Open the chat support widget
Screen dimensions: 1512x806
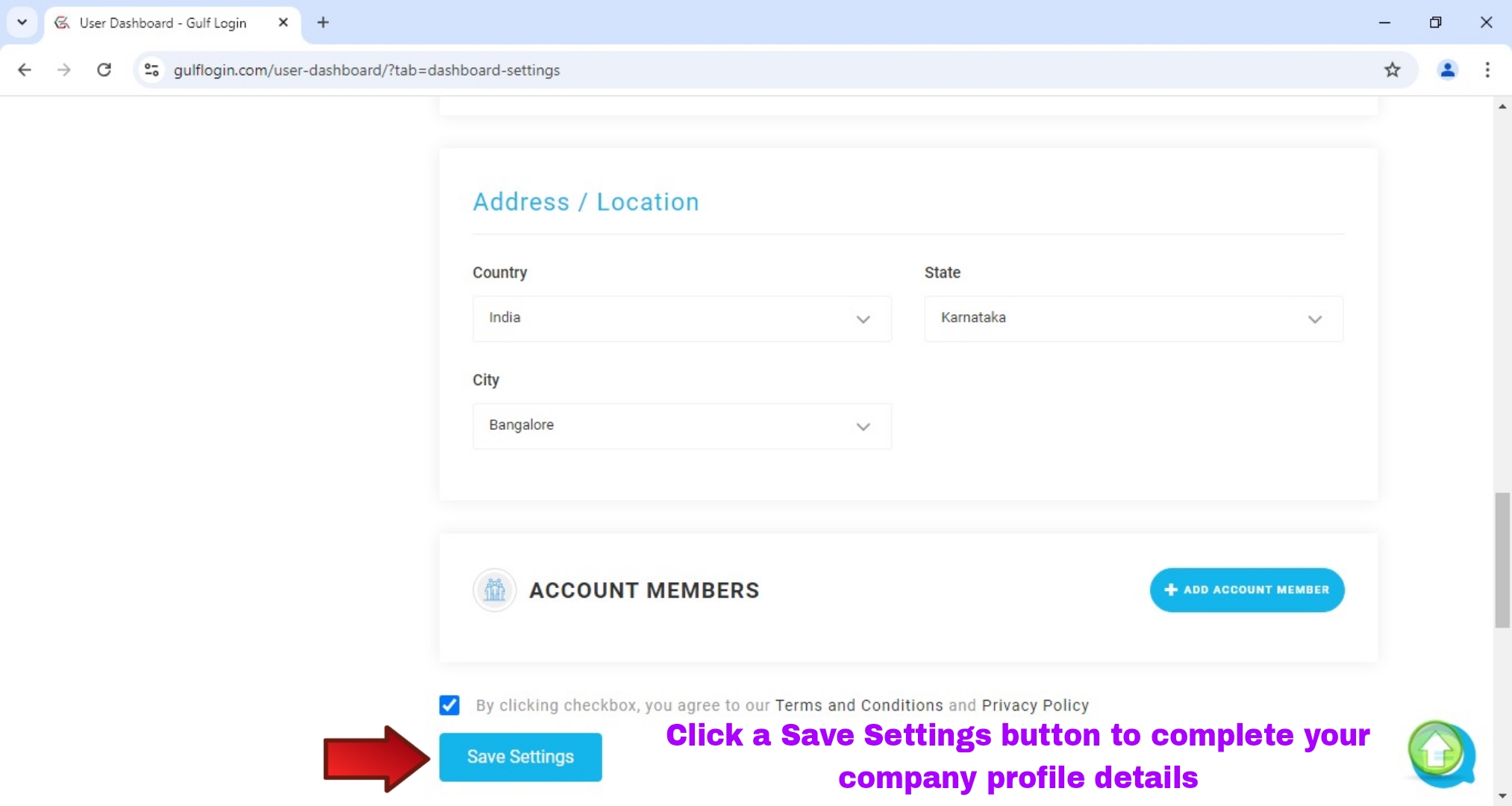pos(1440,754)
